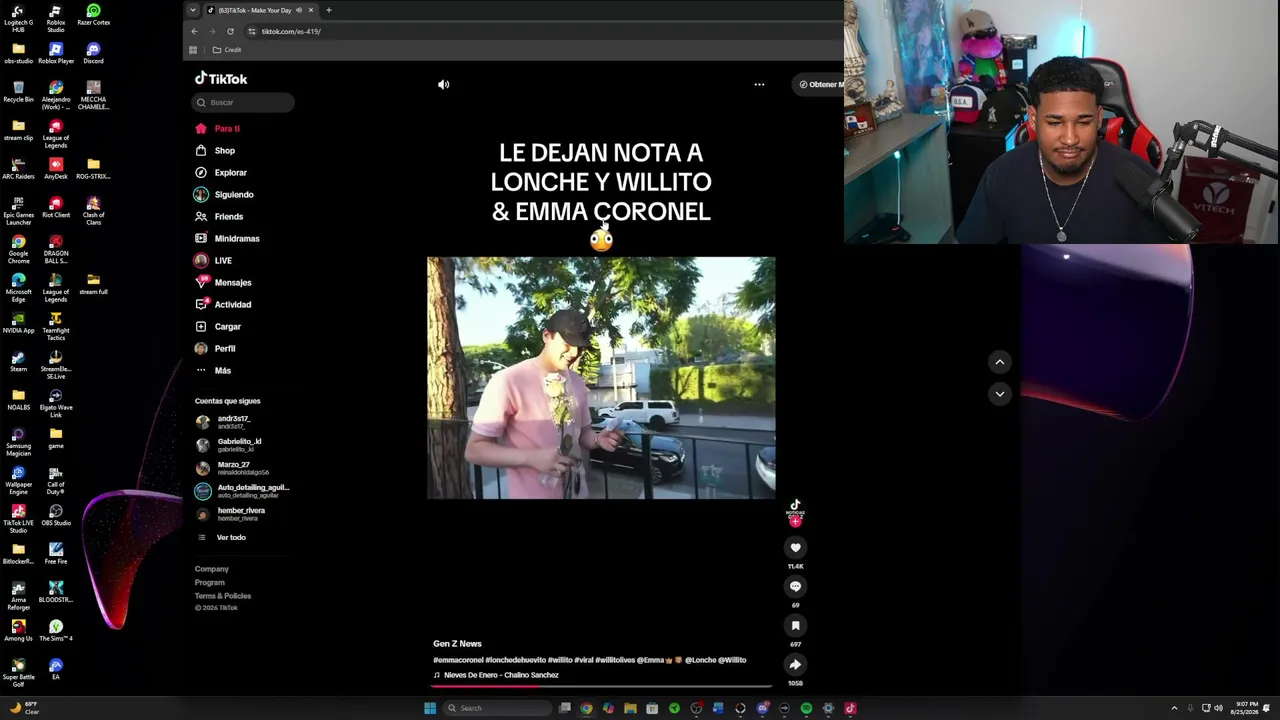Pause the playing TikTok video

601,378
